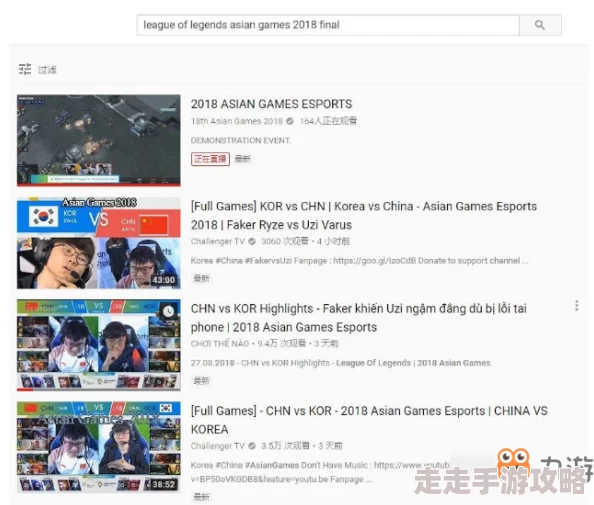
Task: Open the filter sliders icon
Action: tap(25, 69)
